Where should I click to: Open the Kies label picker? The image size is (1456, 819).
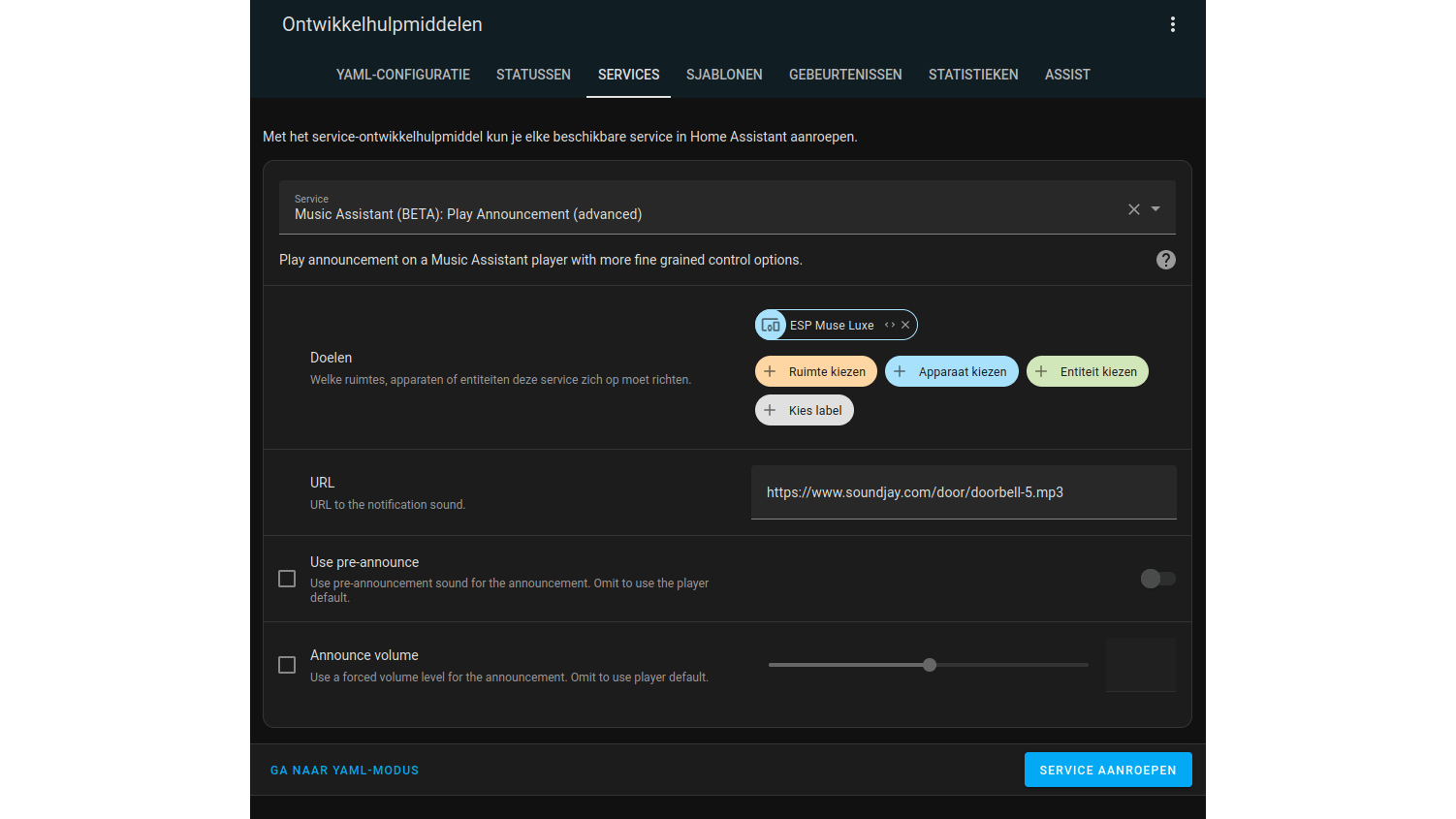pyautogui.click(x=804, y=410)
